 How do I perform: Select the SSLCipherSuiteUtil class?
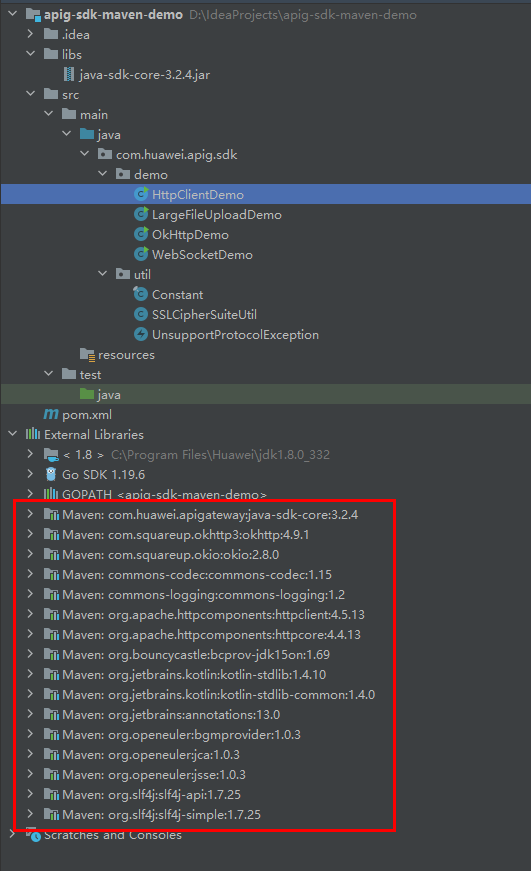tap(204, 314)
